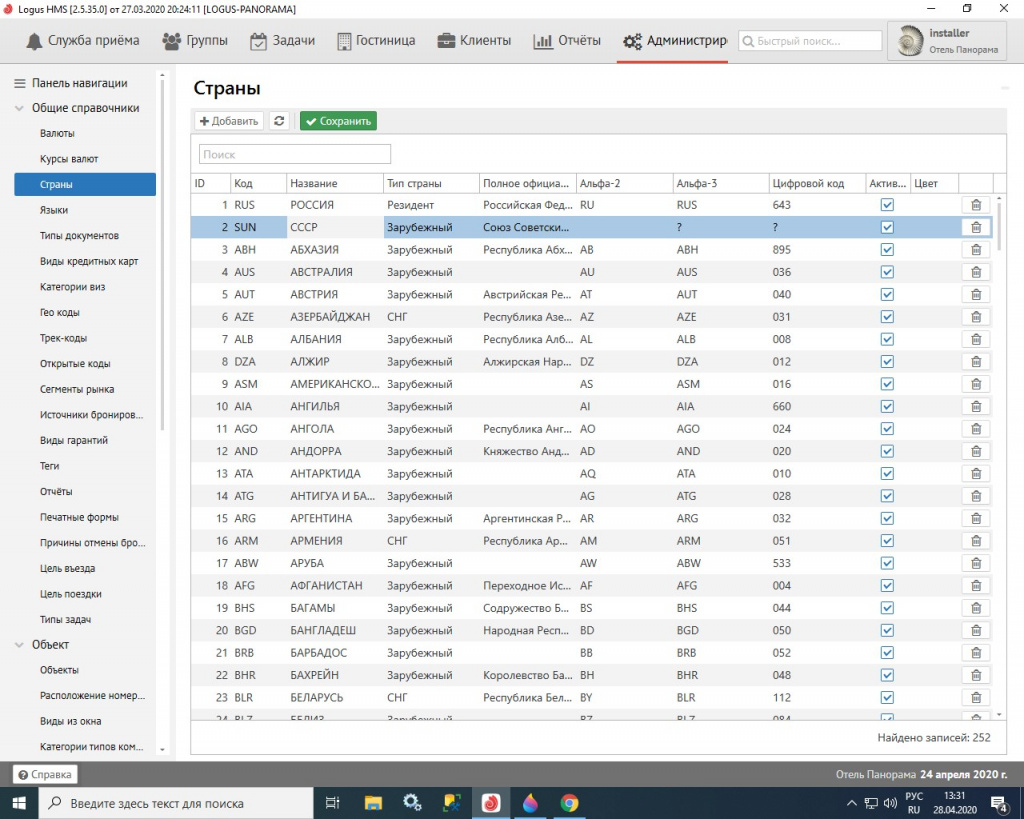Toggle active checkbox for АВСТРАЛИЯ

pyautogui.click(x=887, y=272)
